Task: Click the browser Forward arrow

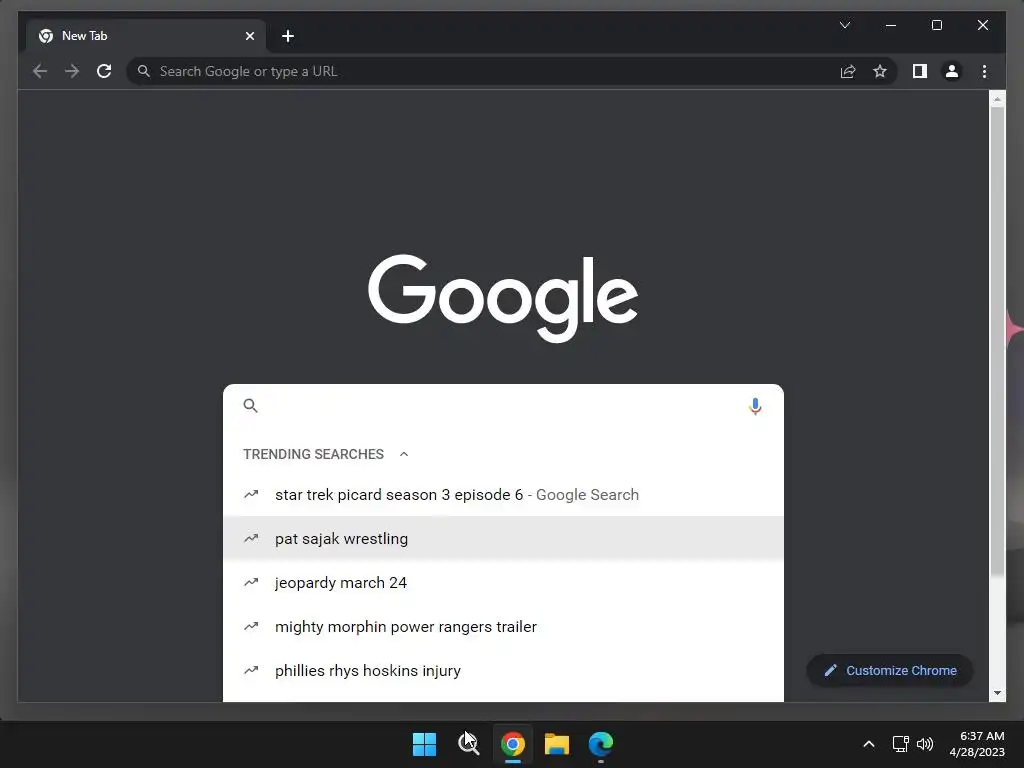Action: click(x=72, y=71)
